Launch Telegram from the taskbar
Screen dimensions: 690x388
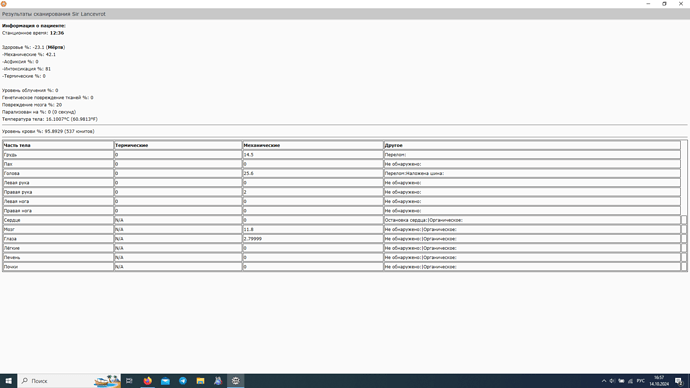coord(183,381)
